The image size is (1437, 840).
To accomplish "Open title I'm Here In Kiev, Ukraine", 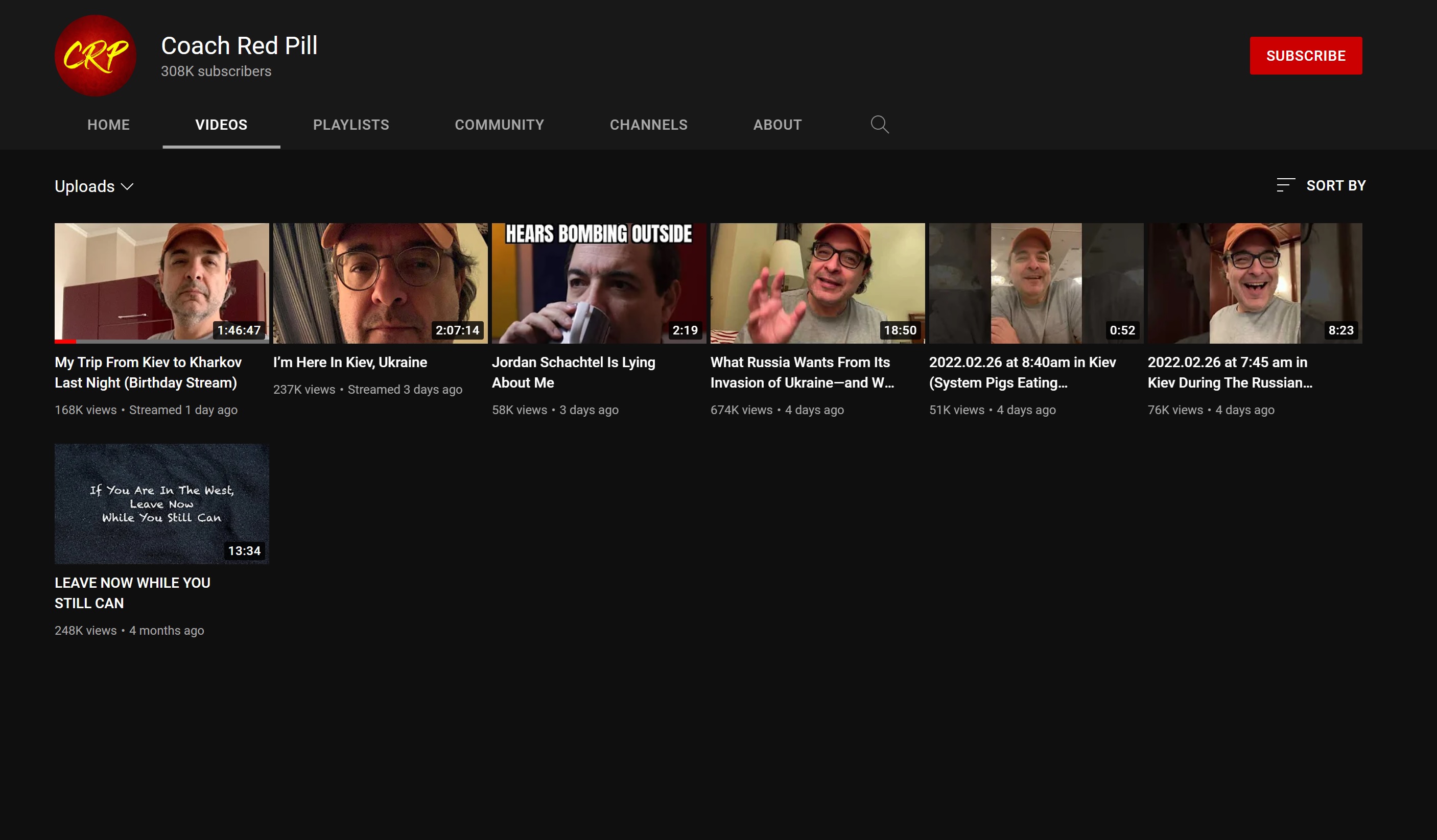I will pos(350,363).
